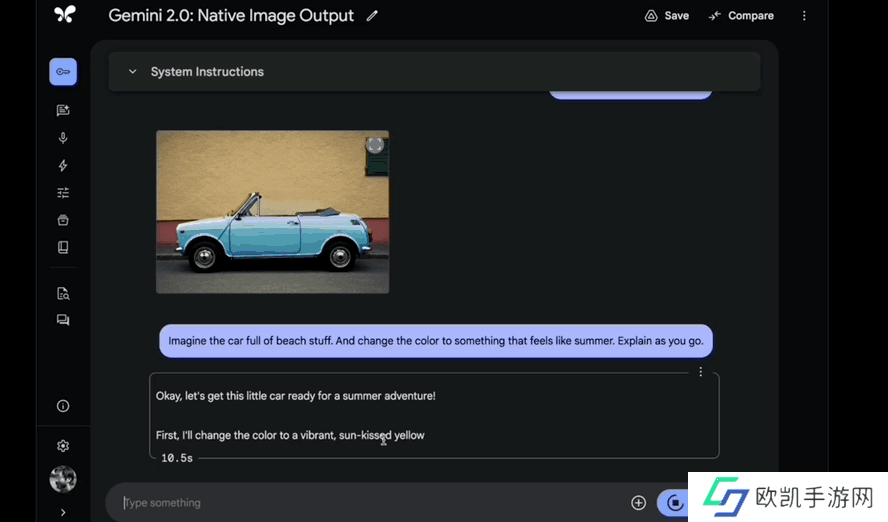
Task: Click the lightning bolt icon in sidebar
Action: tap(63, 166)
